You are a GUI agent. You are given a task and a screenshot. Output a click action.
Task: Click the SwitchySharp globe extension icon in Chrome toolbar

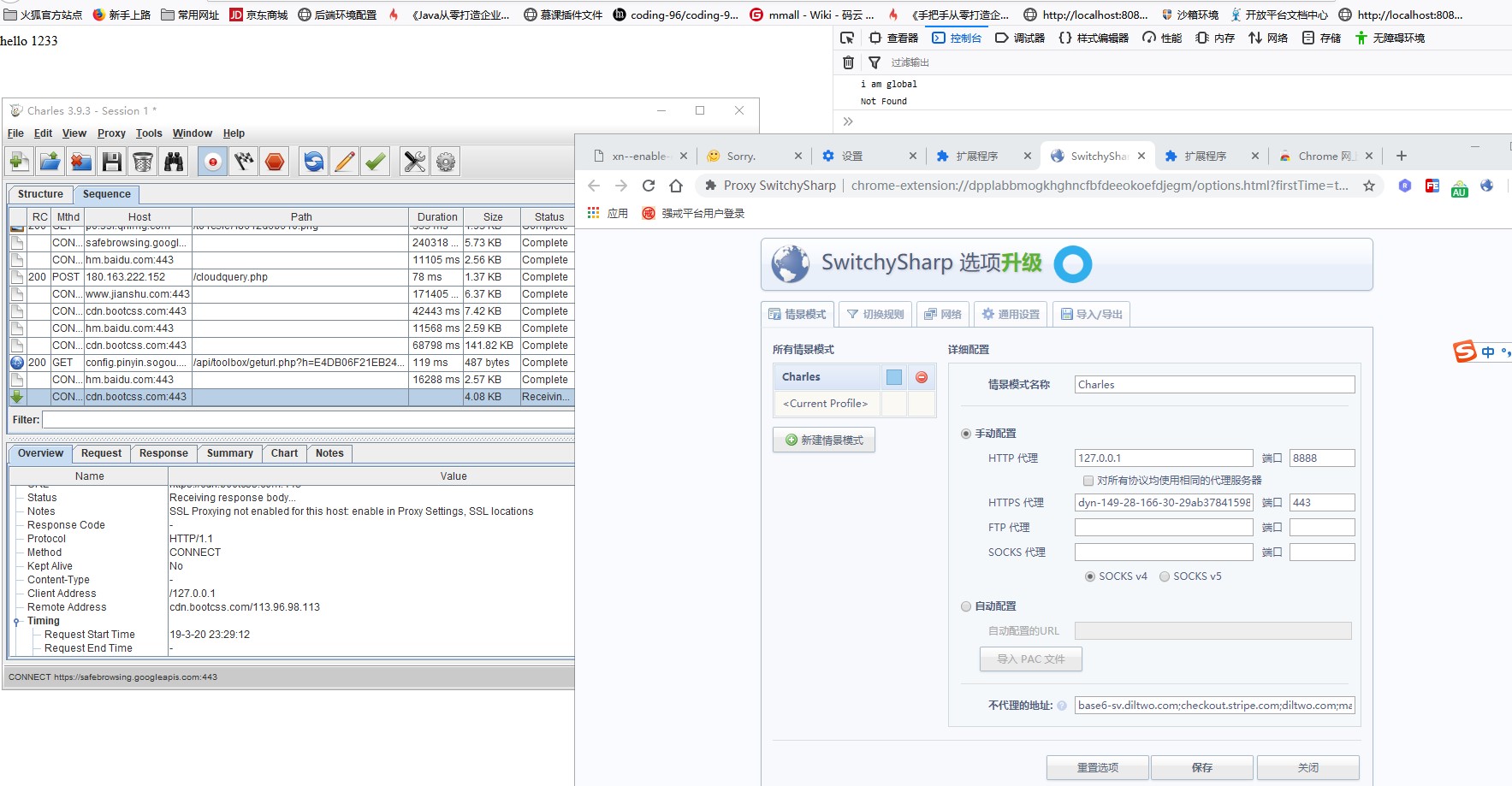(1487, 186)
